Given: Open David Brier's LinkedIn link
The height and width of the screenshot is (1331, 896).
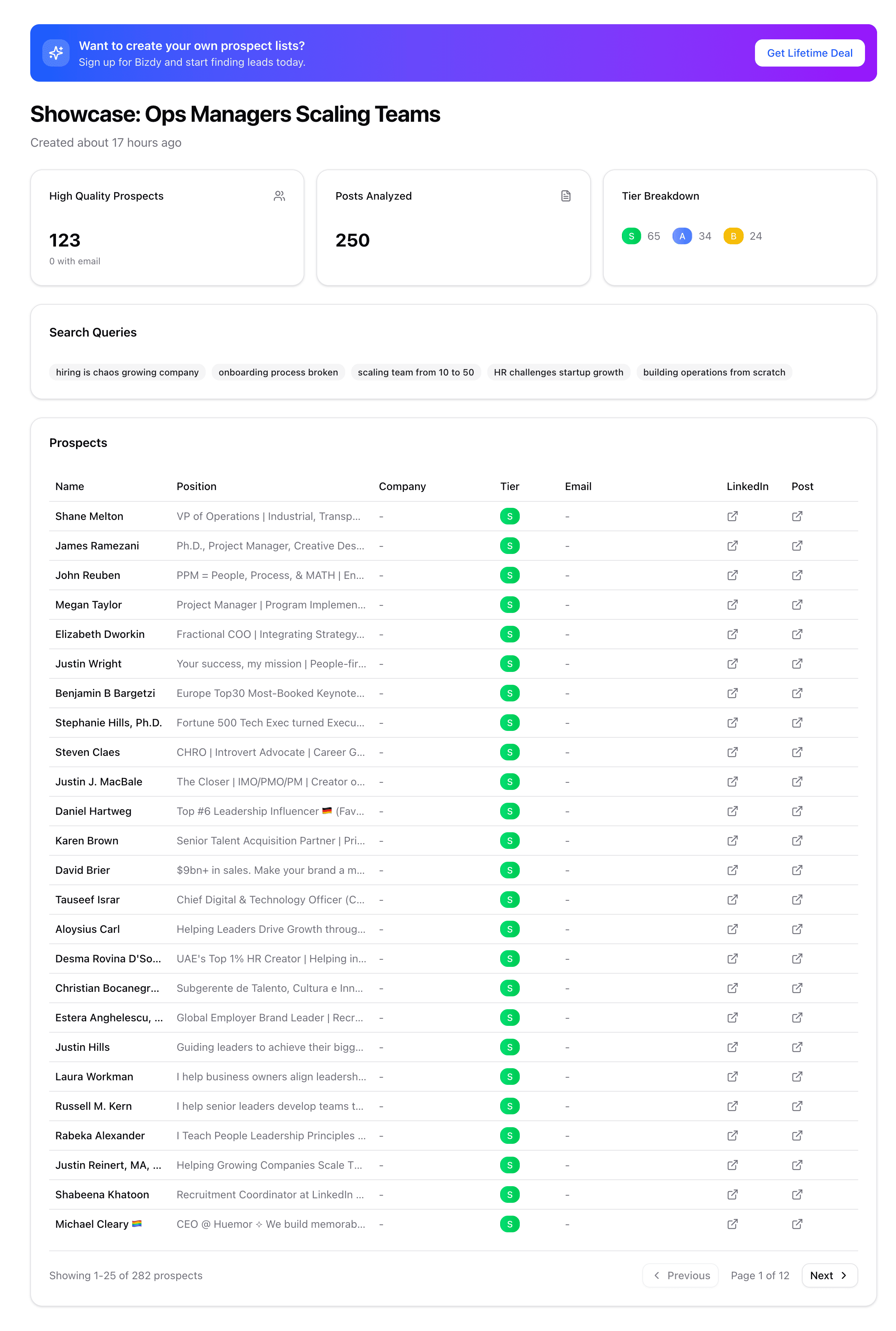Looking at the screenshot, I should tap(732, 870).
